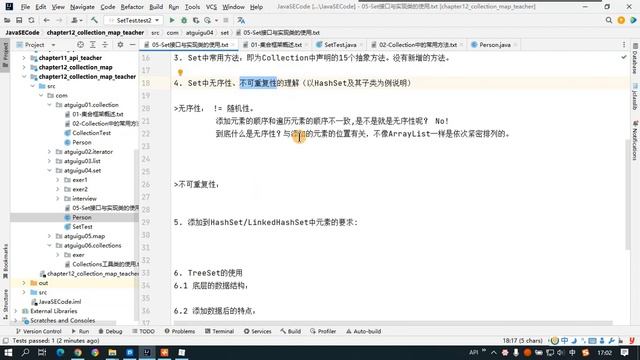Open editor tabs more options icon

[624, 44]
